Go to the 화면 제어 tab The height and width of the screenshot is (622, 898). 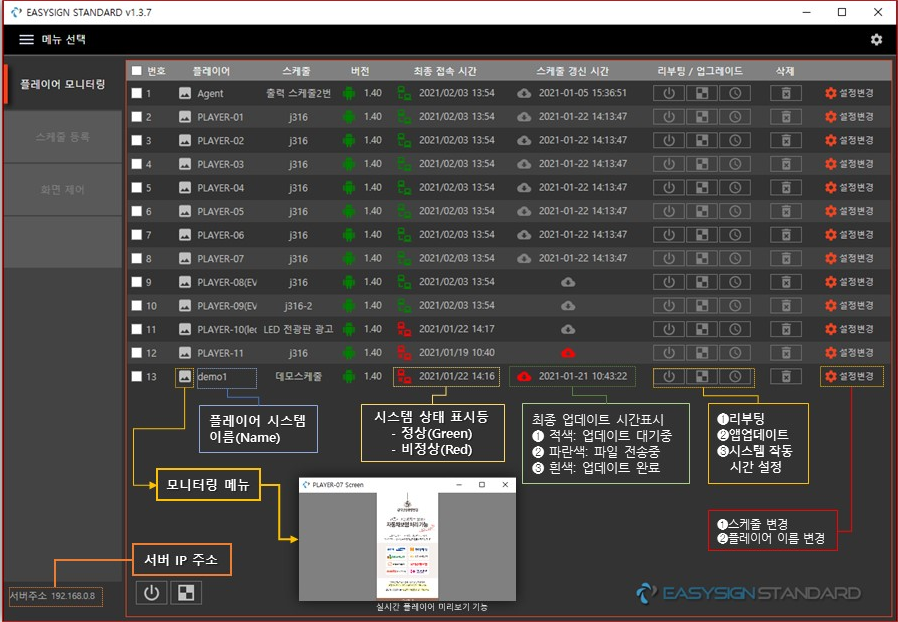pyautogui.click(x=63, y=190)
